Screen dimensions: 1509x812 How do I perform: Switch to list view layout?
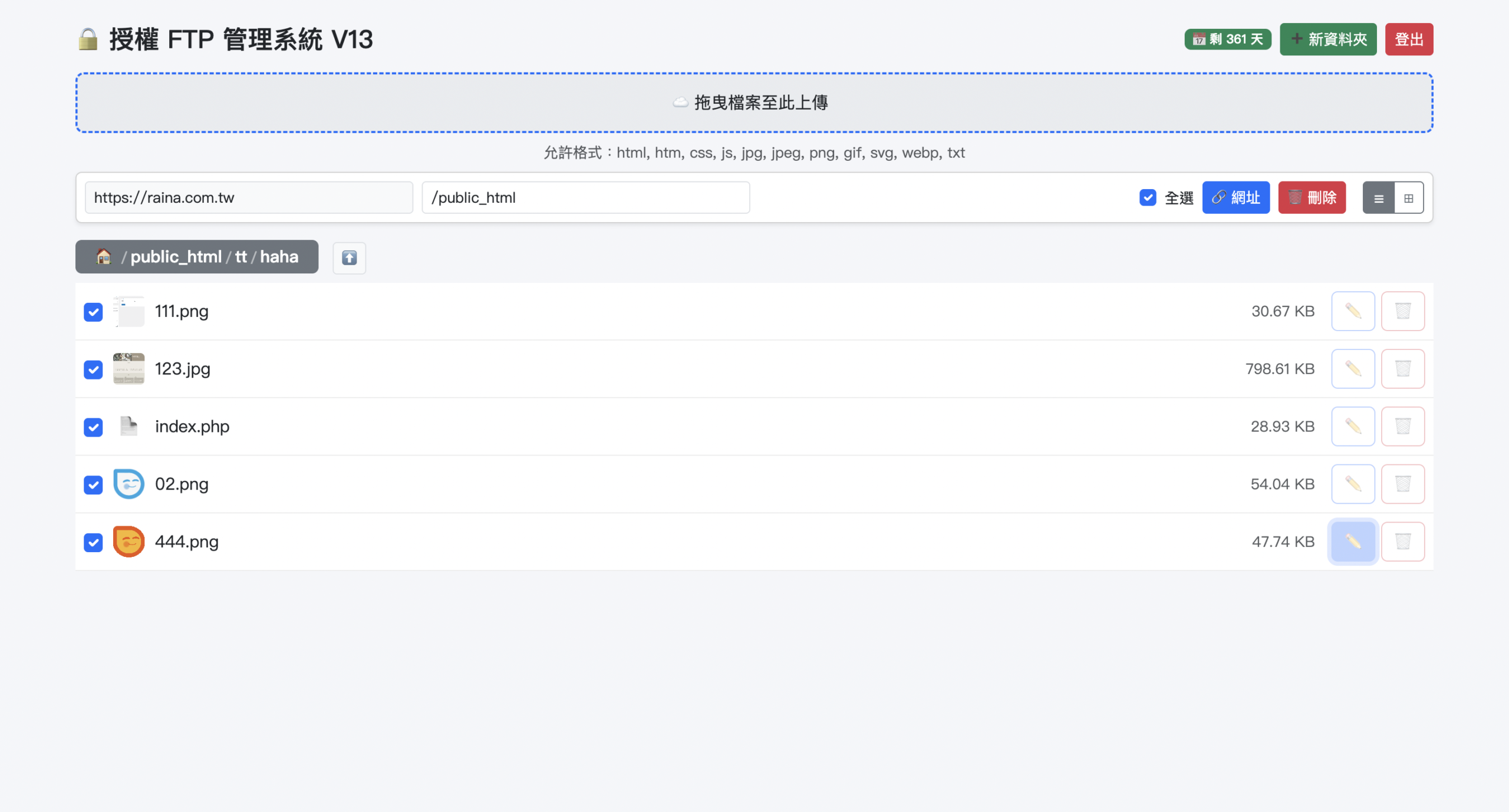pyautogui.click(x=1379, y=198)
